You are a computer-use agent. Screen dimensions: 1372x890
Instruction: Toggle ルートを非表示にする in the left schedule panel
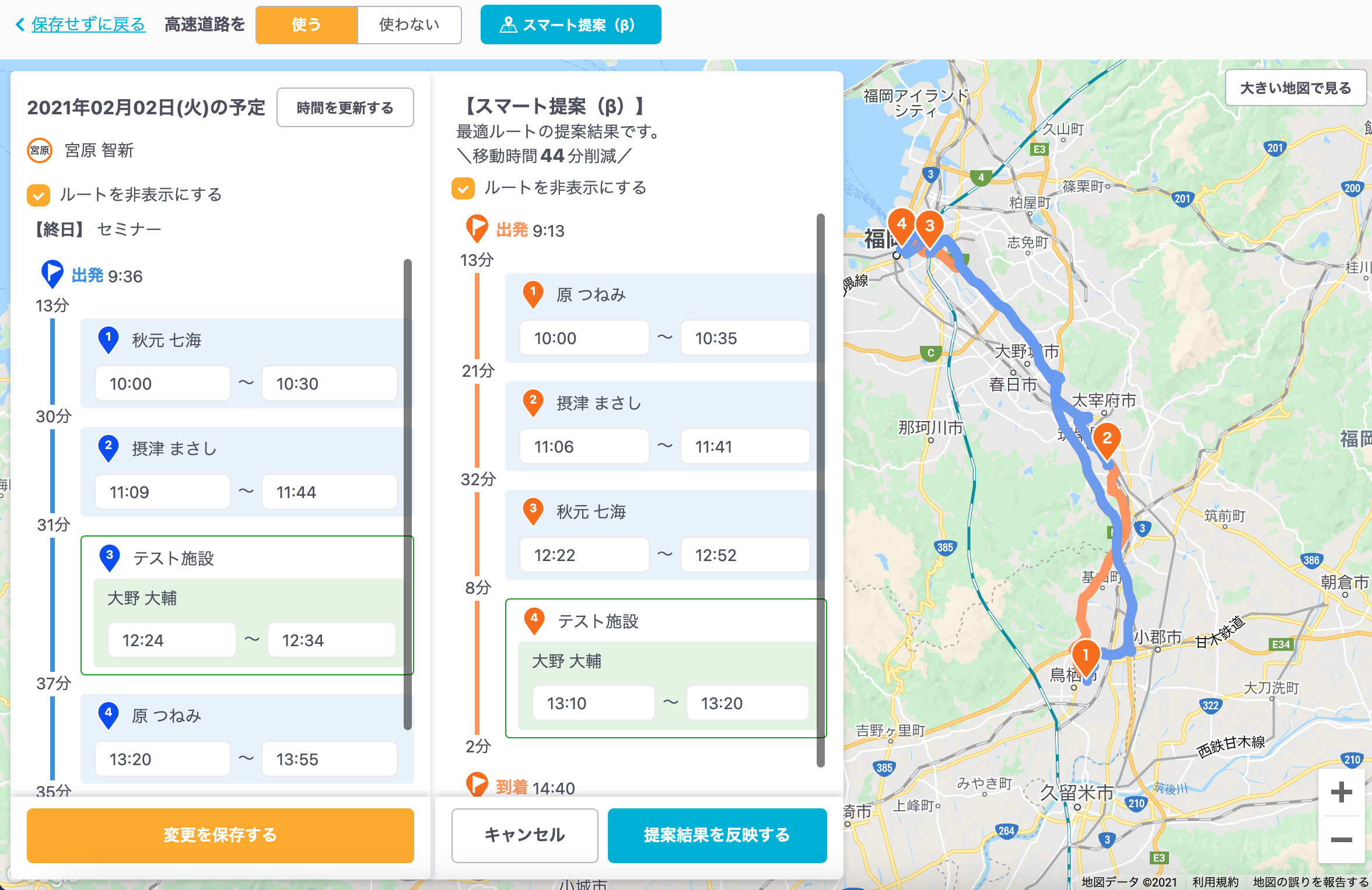(x=38, y=195)
